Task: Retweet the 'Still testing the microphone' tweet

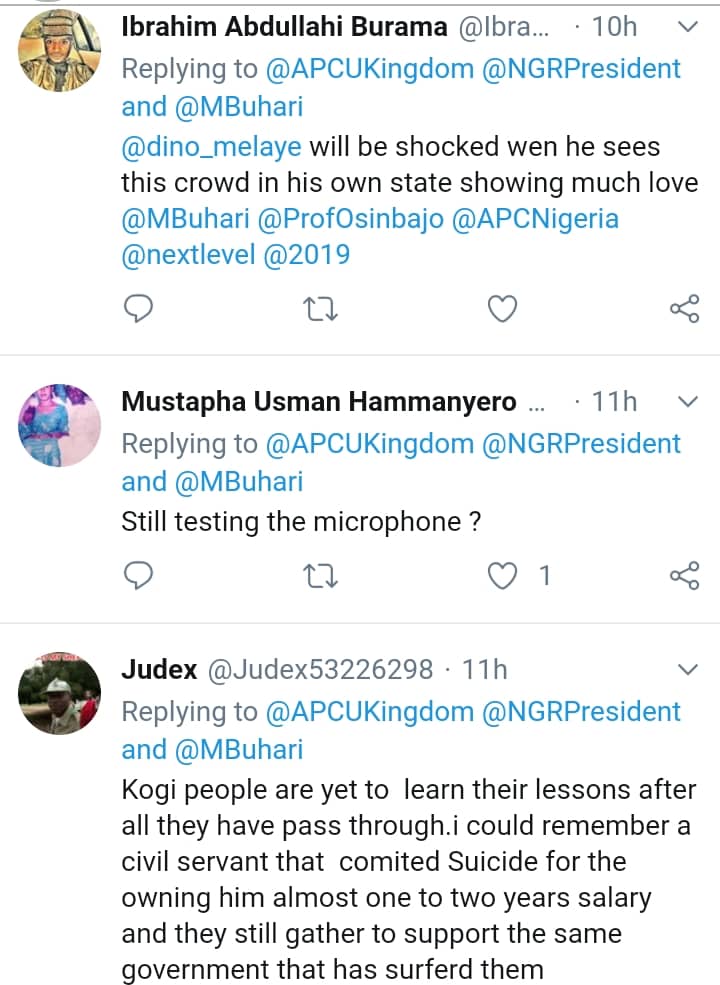Action: [x=321, y=575]
